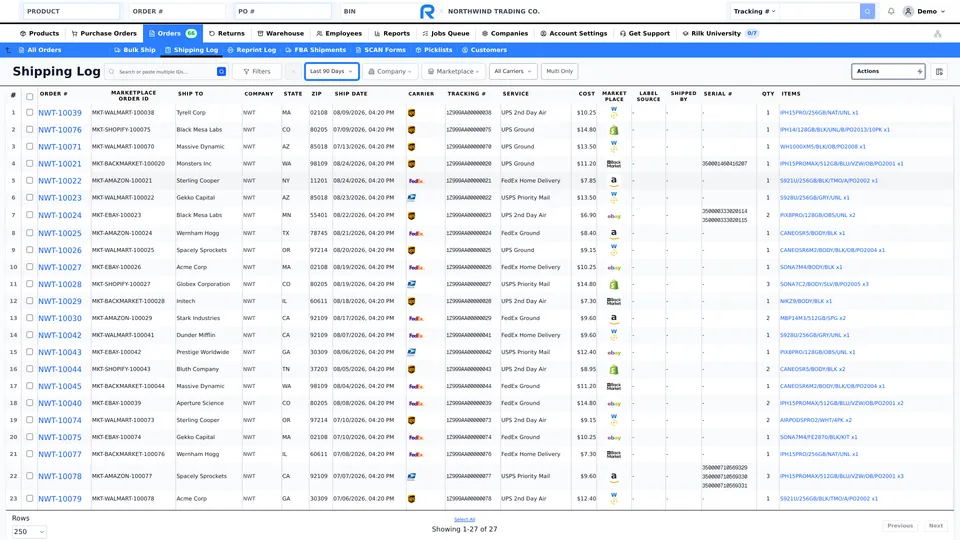Open the Last 90 Days date range dropdown

[x=331, y=72]
